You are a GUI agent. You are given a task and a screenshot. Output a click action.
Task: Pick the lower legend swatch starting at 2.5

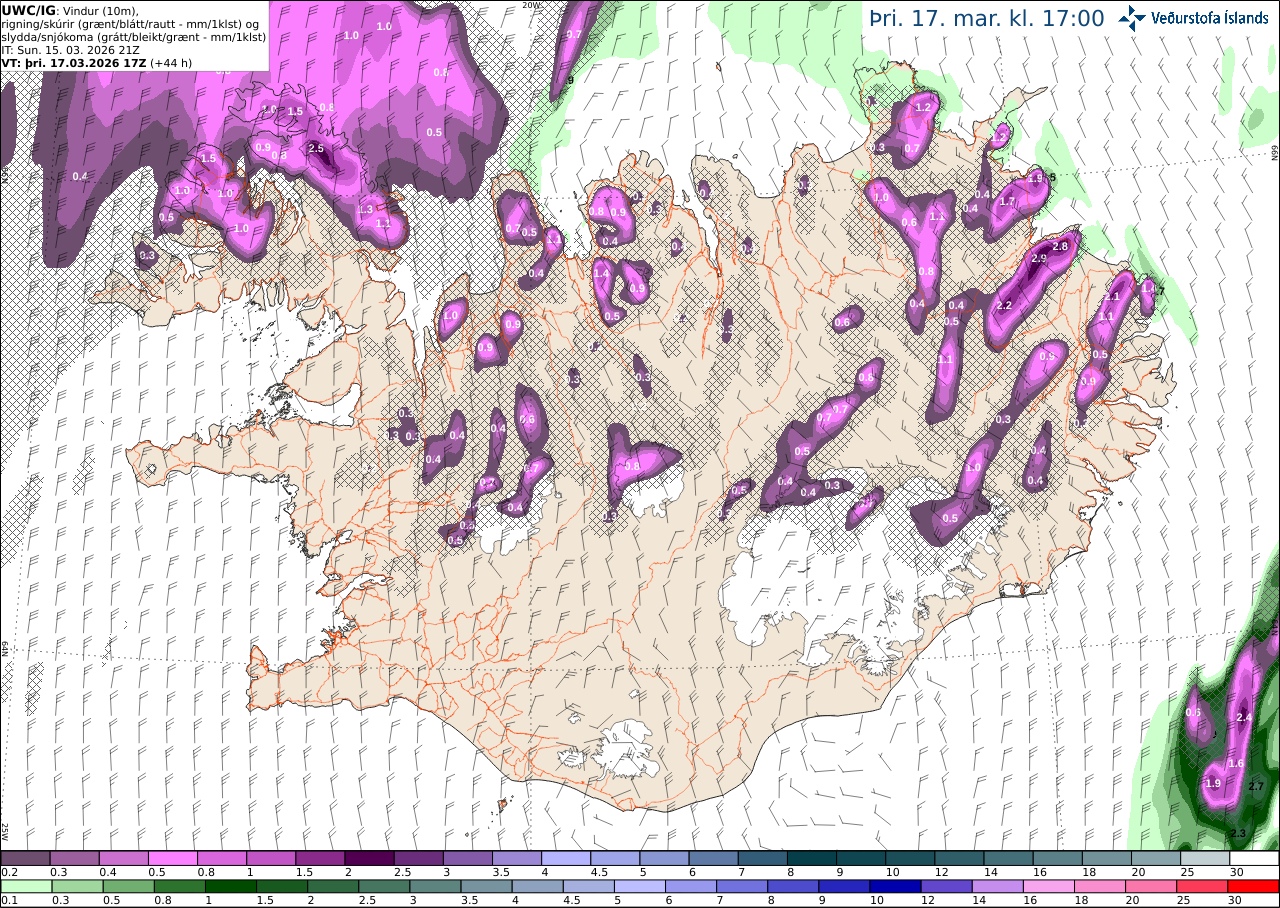pyautogui.click(x=384, y=886)
